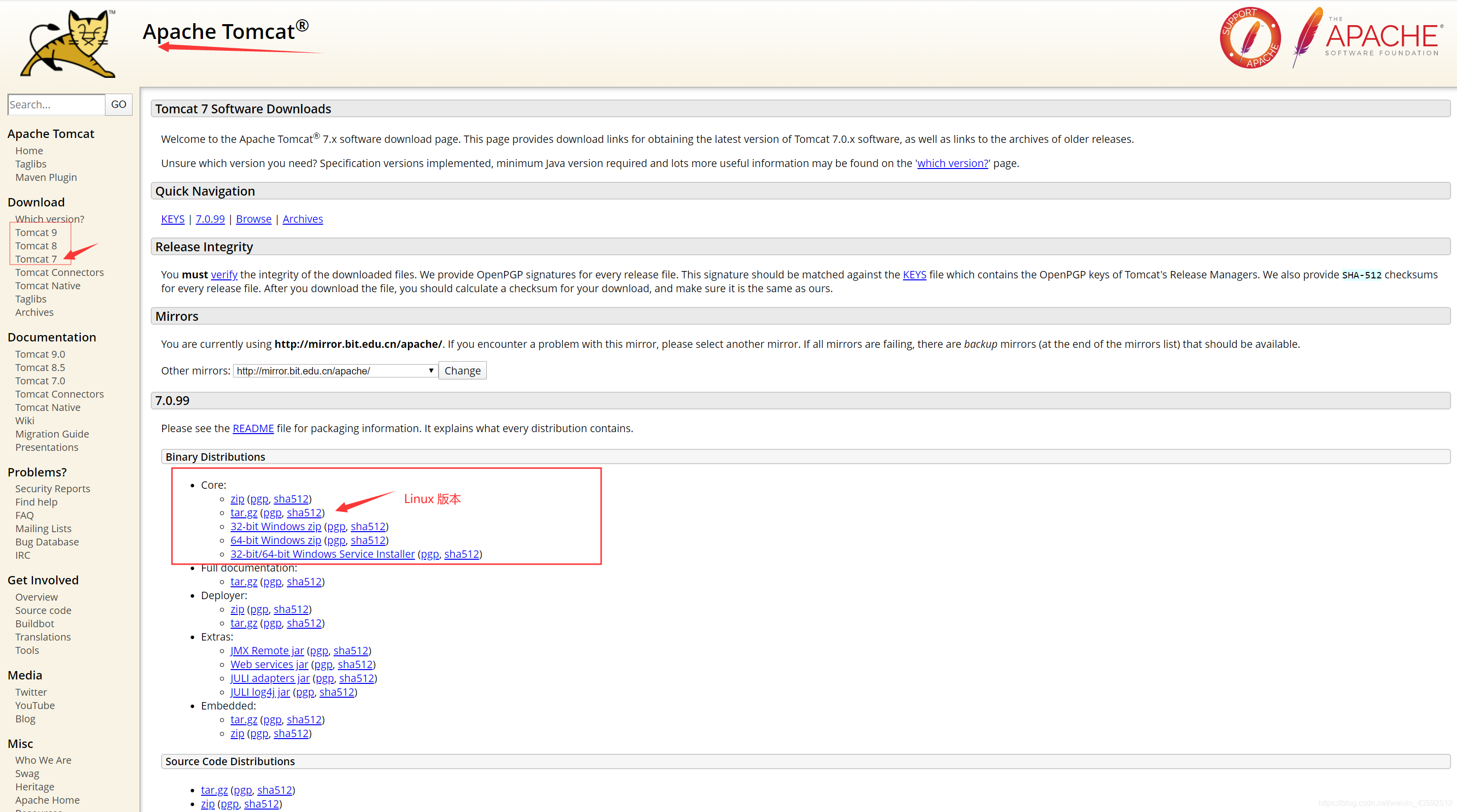This screenshot has height=812, width=1457.
Task: Download source code zip
Action: coord(207,804)
